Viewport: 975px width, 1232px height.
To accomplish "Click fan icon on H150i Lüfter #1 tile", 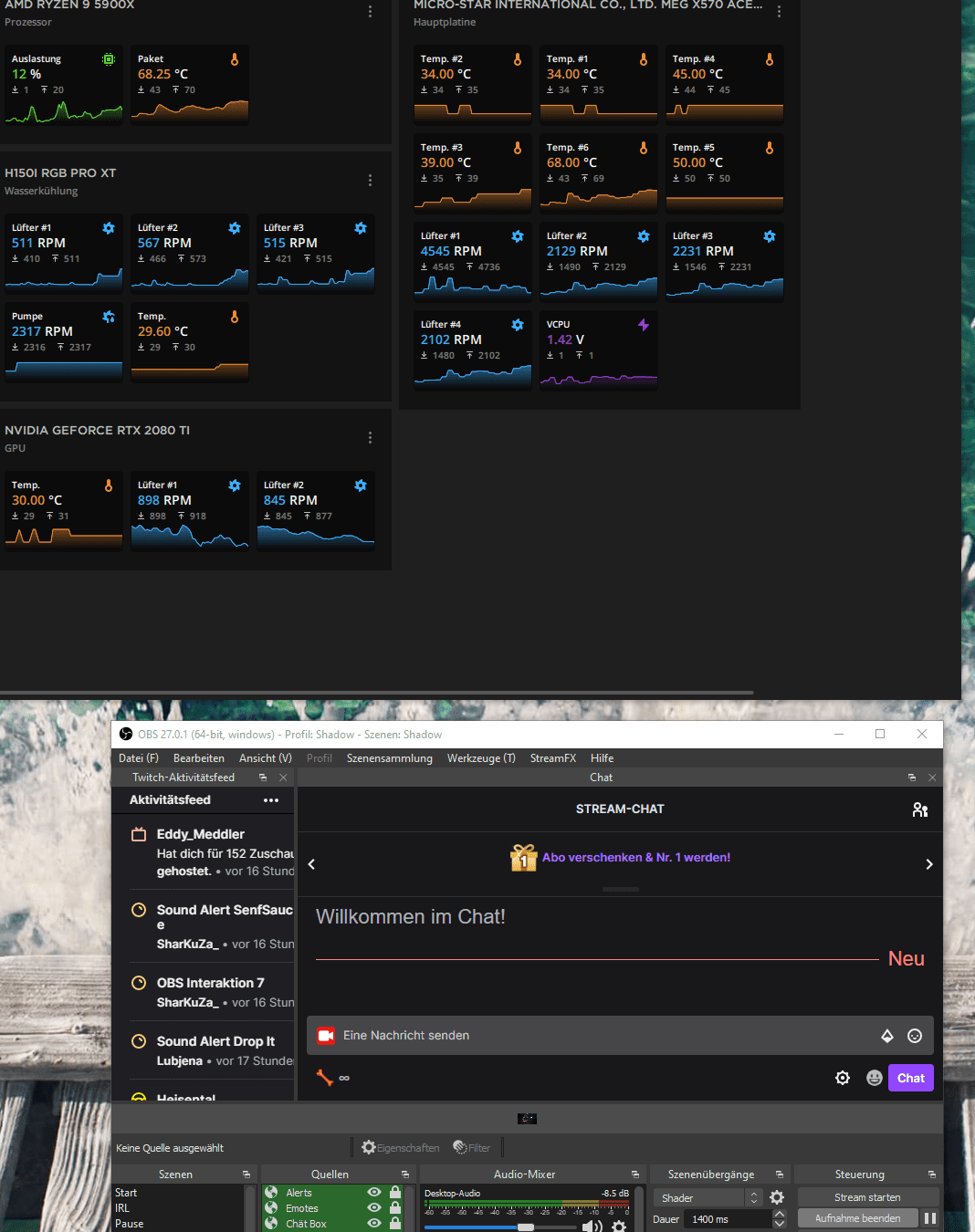I will (x=109, y=228).
